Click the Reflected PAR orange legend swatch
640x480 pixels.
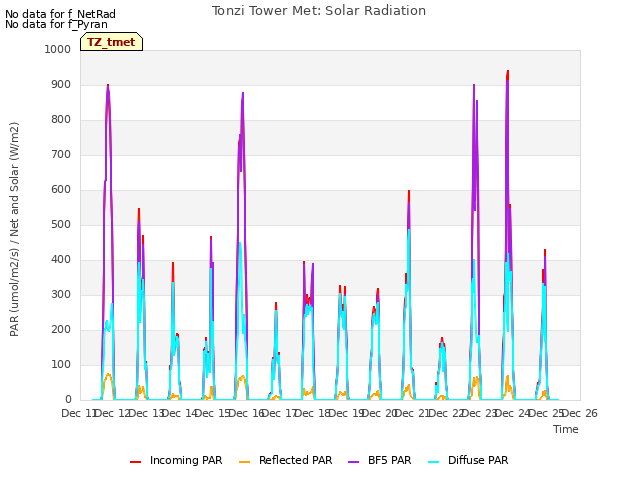(244, 461)
